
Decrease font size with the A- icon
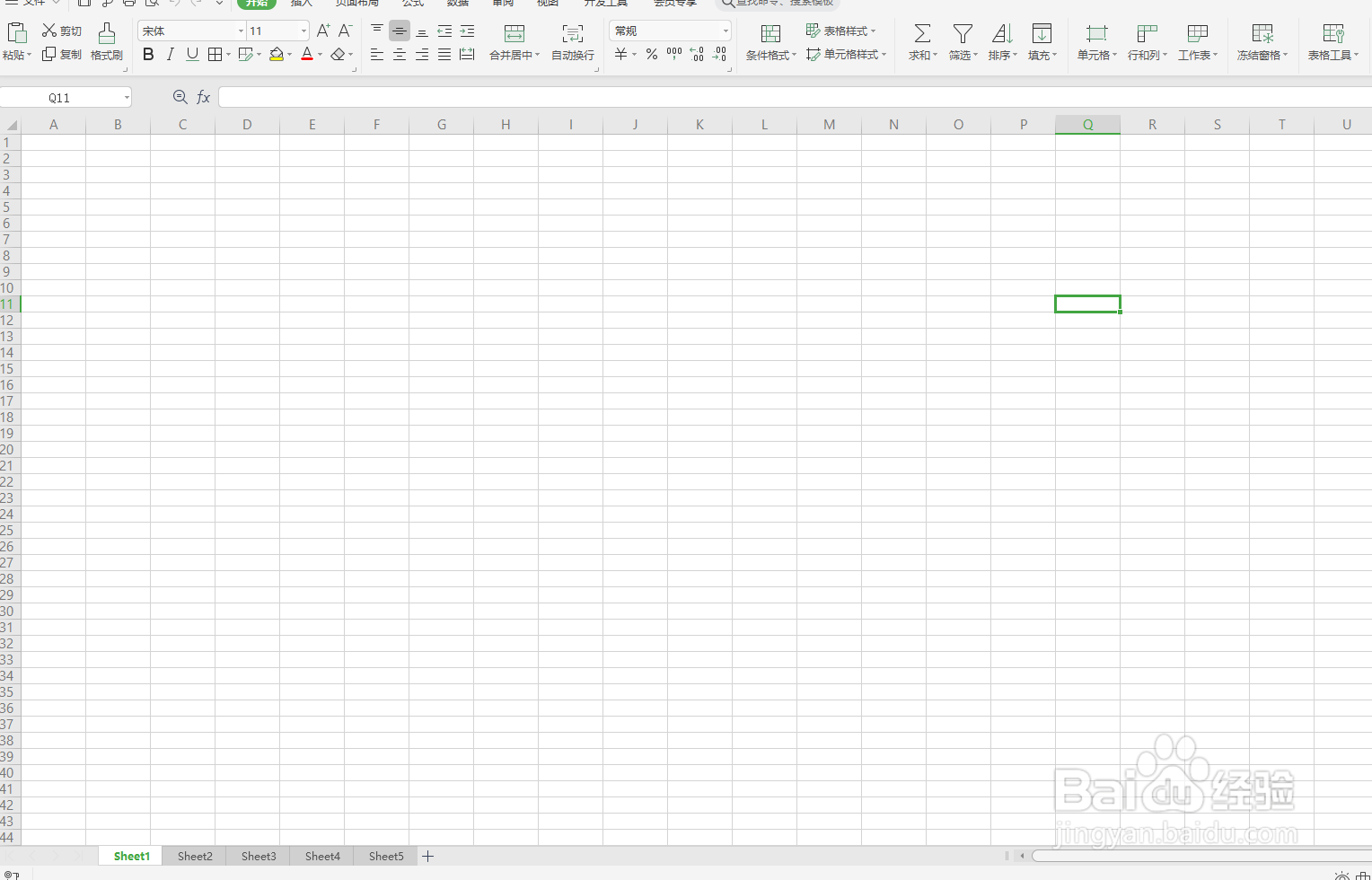coord(345,31)
